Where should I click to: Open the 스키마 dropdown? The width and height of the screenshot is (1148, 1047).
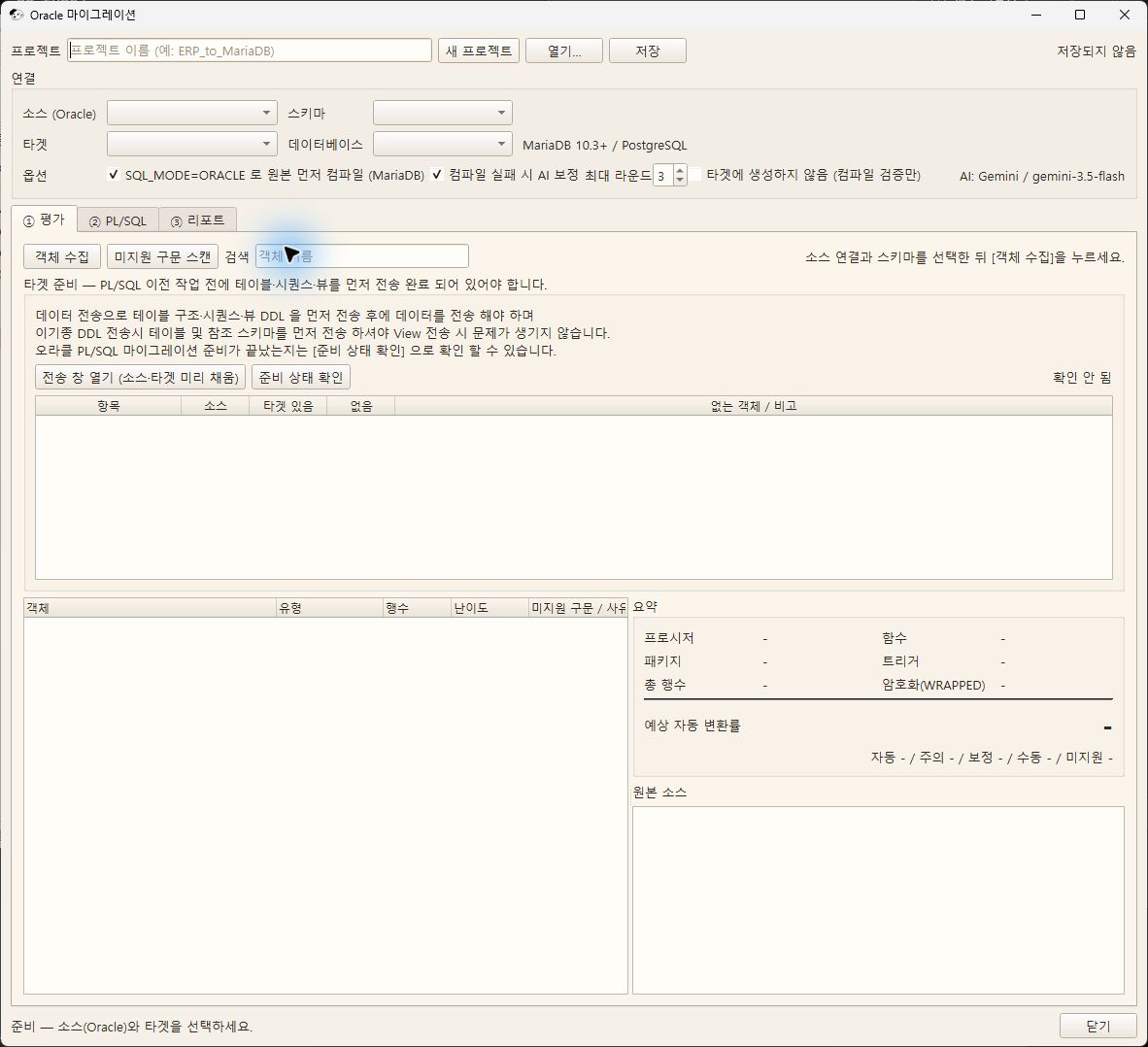point(442,113)
